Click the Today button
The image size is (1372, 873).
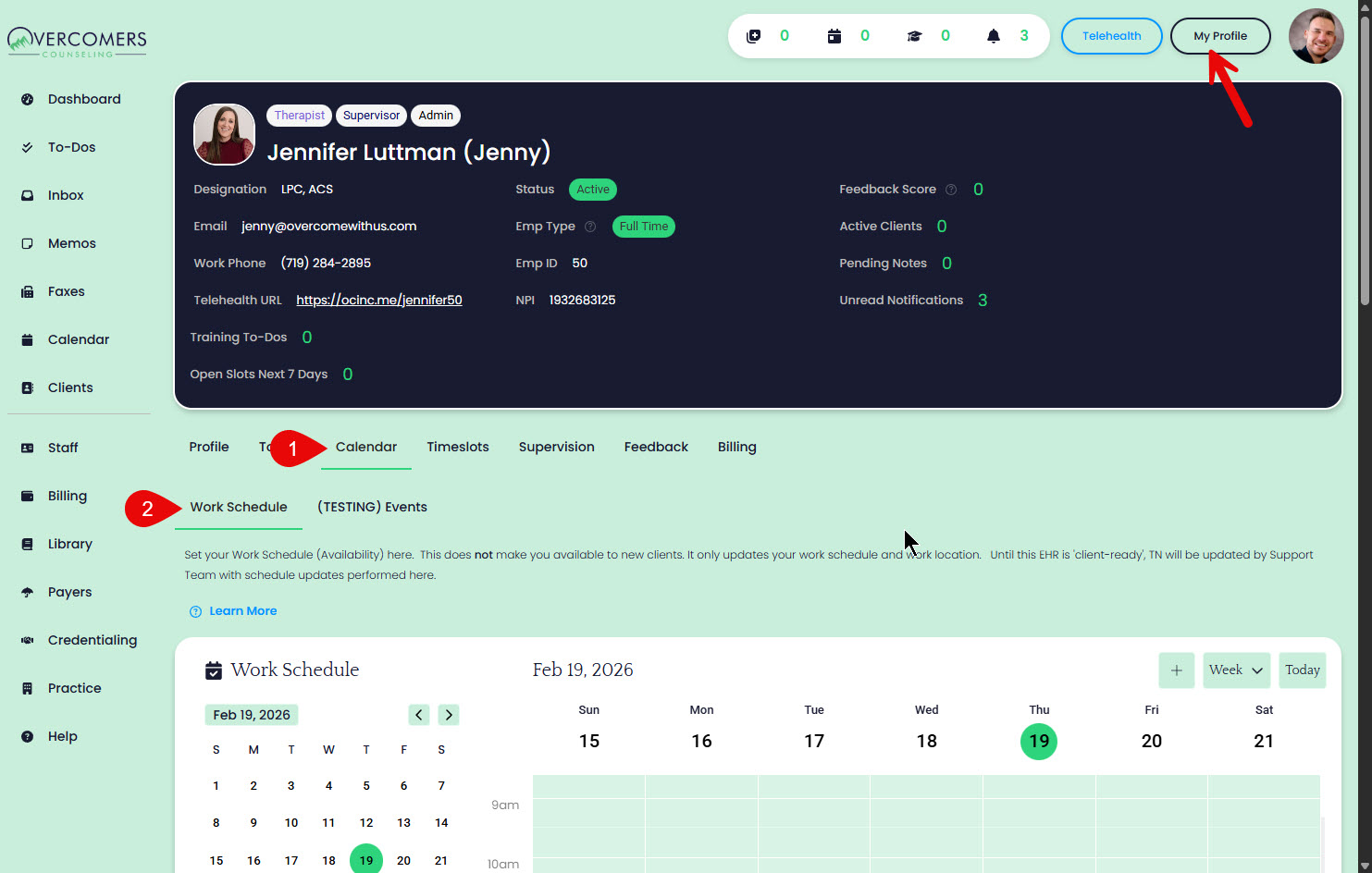1303,670
